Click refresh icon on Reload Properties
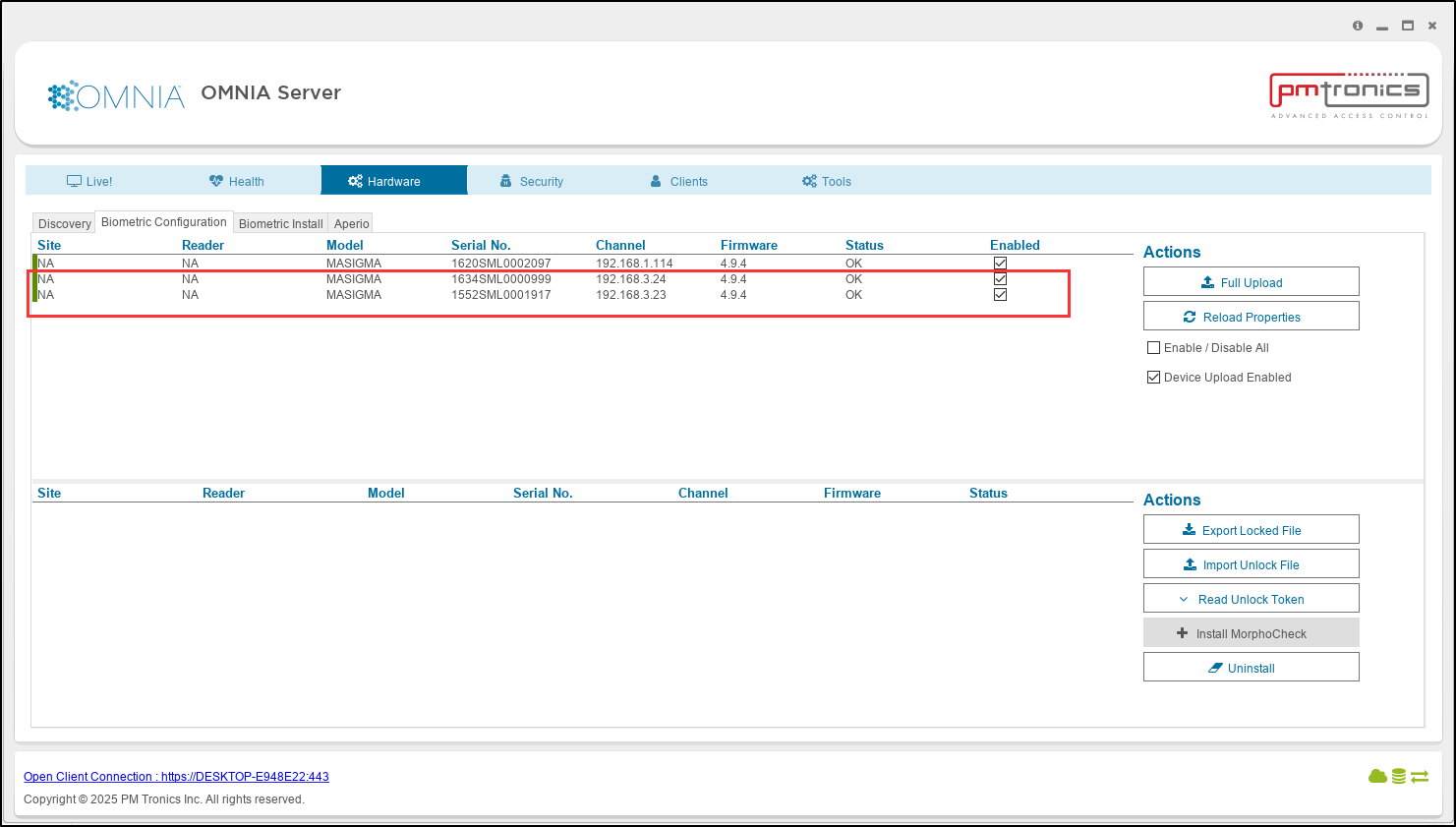This screenshot has width=1456, height=827. 1190,317
